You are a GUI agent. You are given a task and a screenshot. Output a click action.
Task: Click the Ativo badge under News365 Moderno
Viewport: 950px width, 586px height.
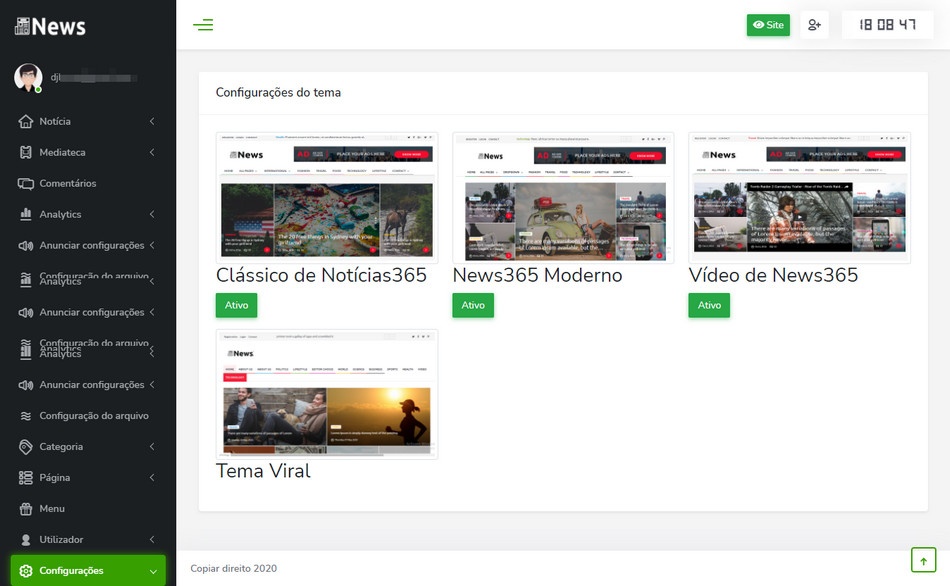click(x=472, y=305)
